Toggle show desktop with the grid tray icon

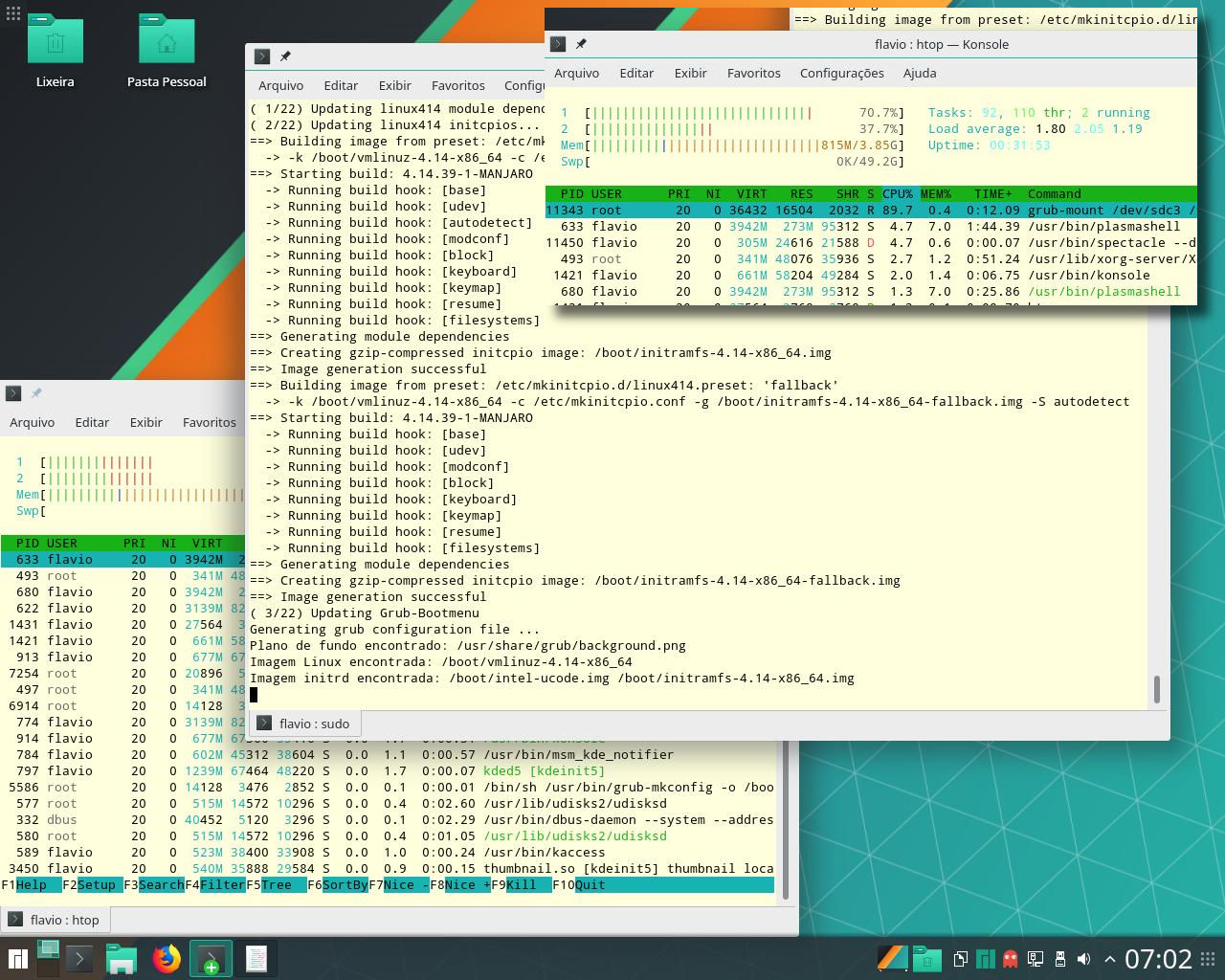click(1207, 958)
